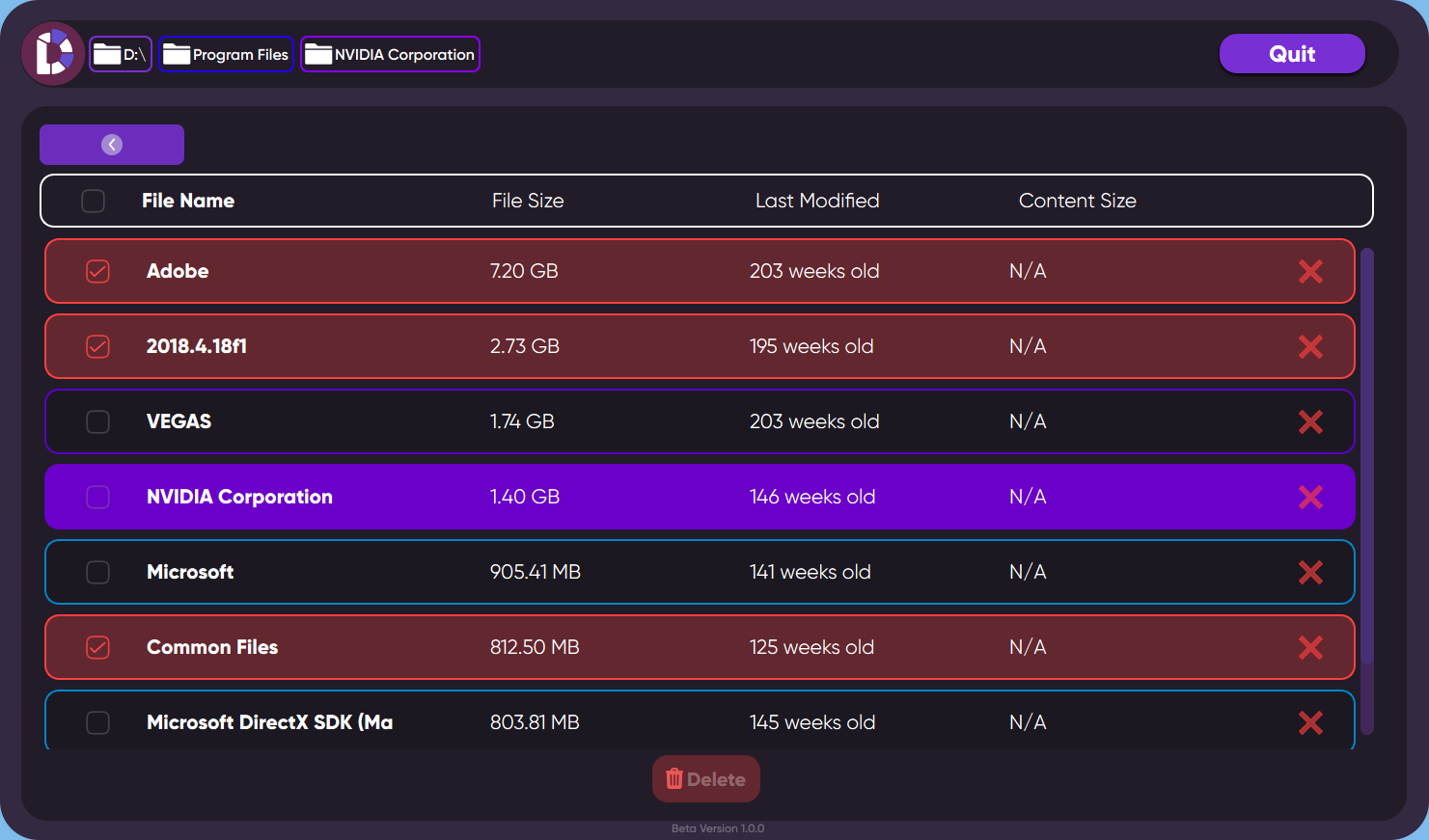Viewport: 1429px width, 840px height.
Task: Check the Microsoft DirectX SDK row checkbox
Action: pyautogui.click(x=97, y=722)
